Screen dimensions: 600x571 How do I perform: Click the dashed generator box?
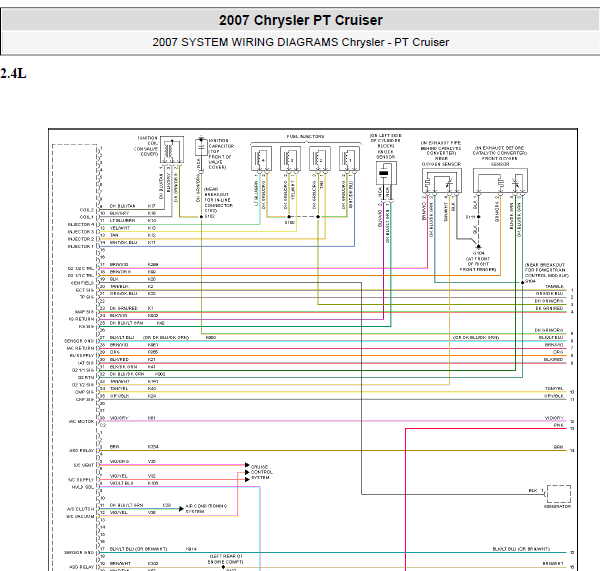pos(559,494)
